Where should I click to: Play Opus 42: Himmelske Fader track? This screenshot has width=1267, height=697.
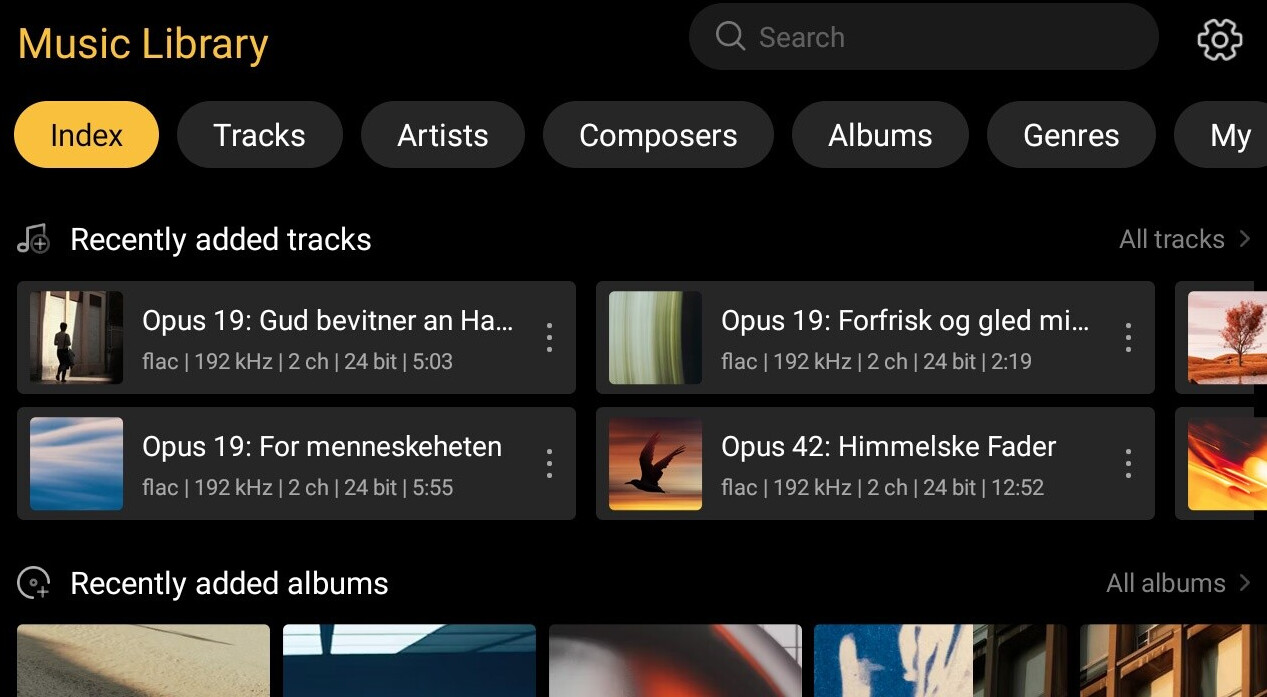(x=888, y=447)
